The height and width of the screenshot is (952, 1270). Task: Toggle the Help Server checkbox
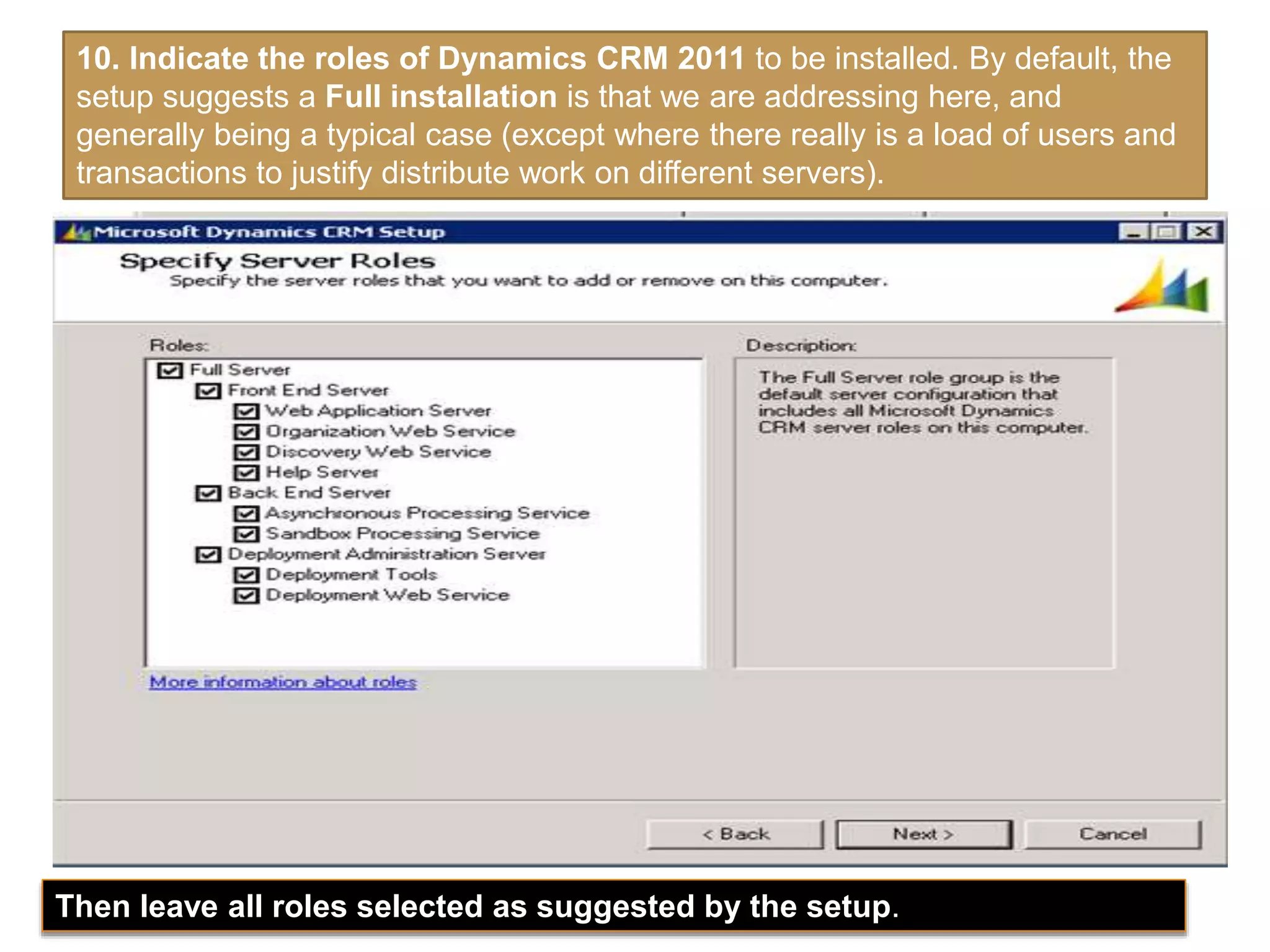point(246,473)
